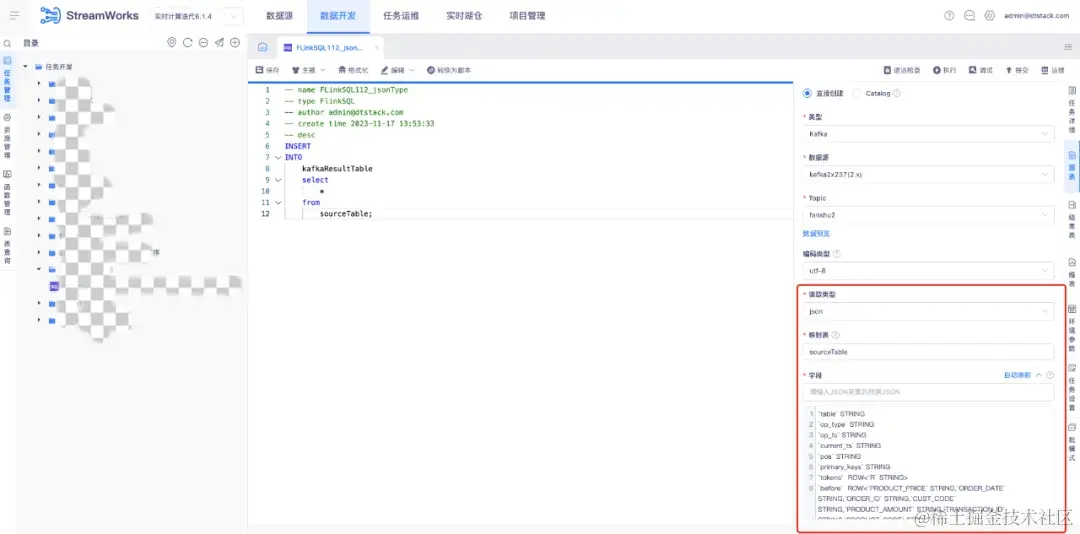This screenshot has width=1080, height=534.
Task: Click the JSON sample input under 字段
Action: coord(928,392)
